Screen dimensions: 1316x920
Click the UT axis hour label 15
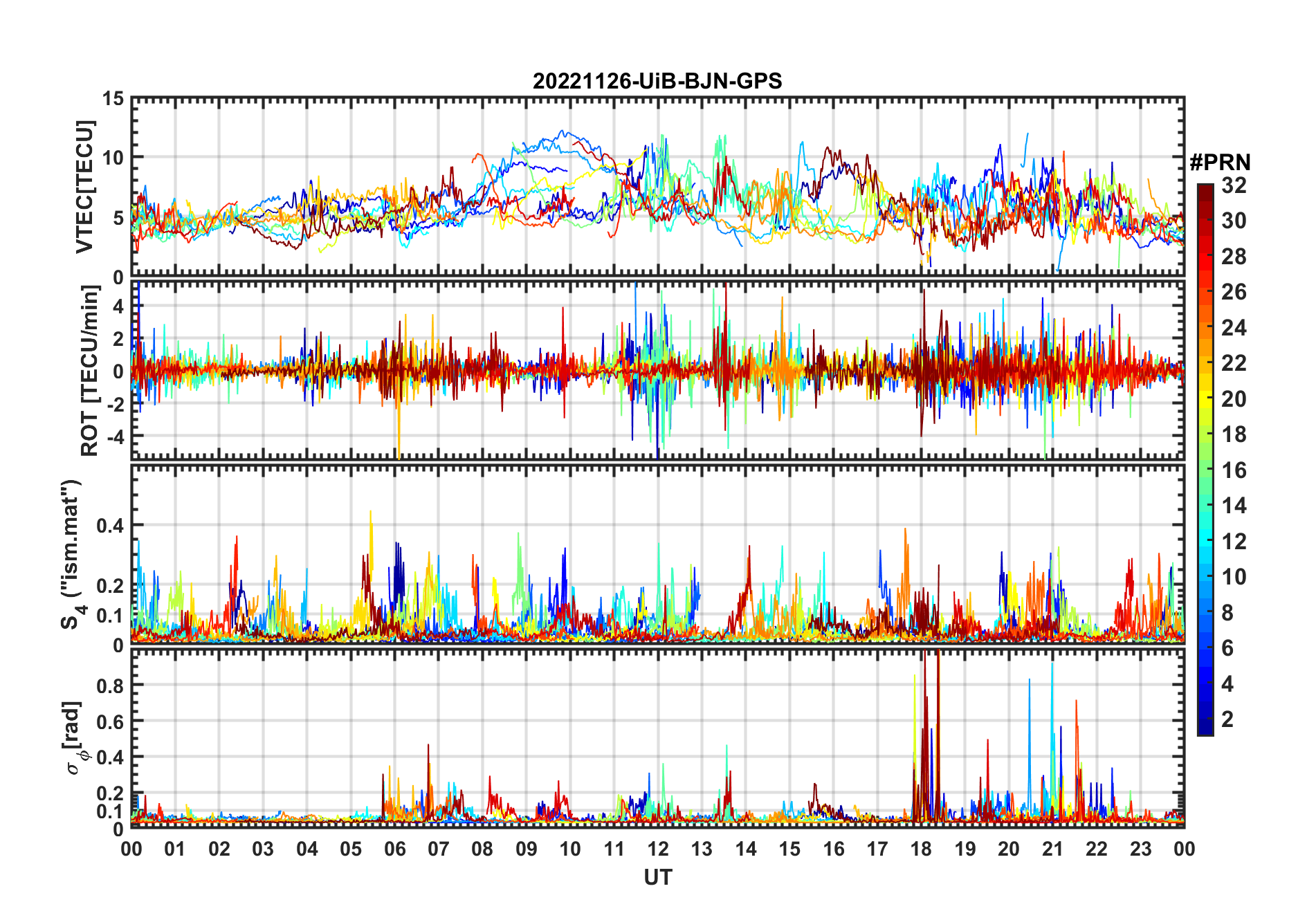click(789, 849)
